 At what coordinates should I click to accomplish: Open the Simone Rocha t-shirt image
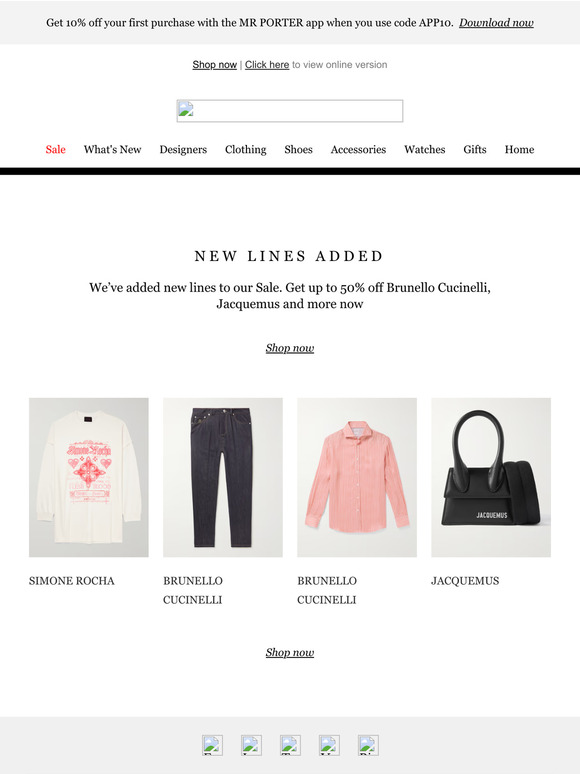89,477
